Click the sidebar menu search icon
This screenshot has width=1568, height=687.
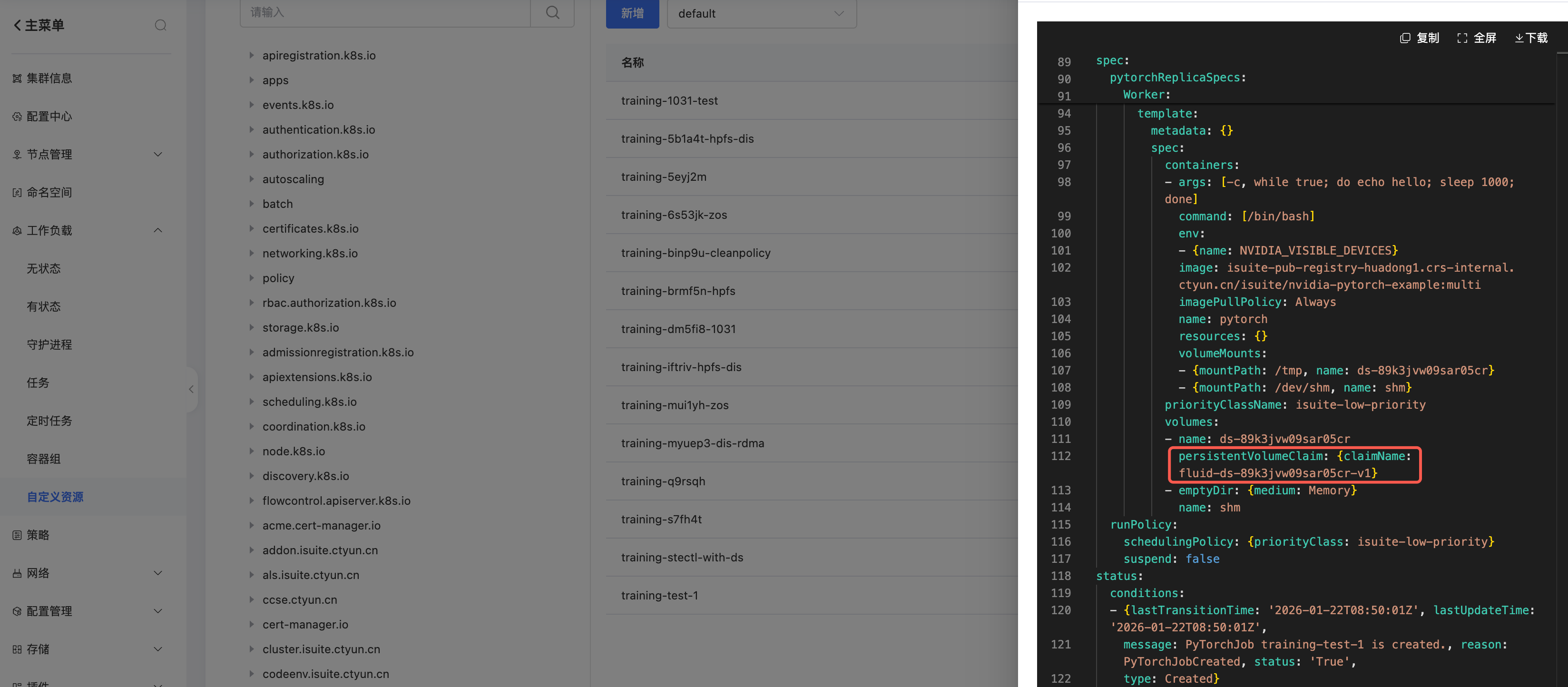click(x=160, y=25)
